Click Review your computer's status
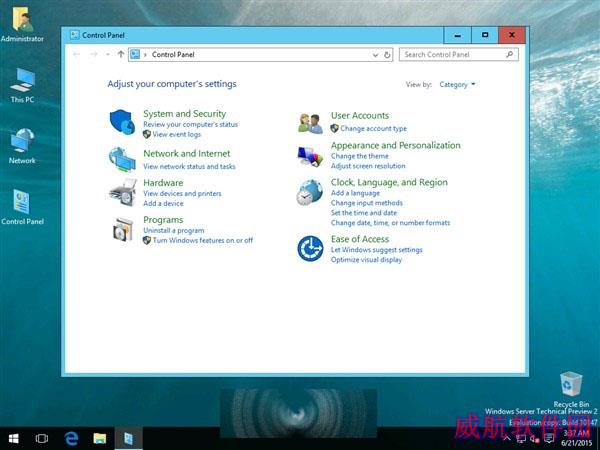 191,124
